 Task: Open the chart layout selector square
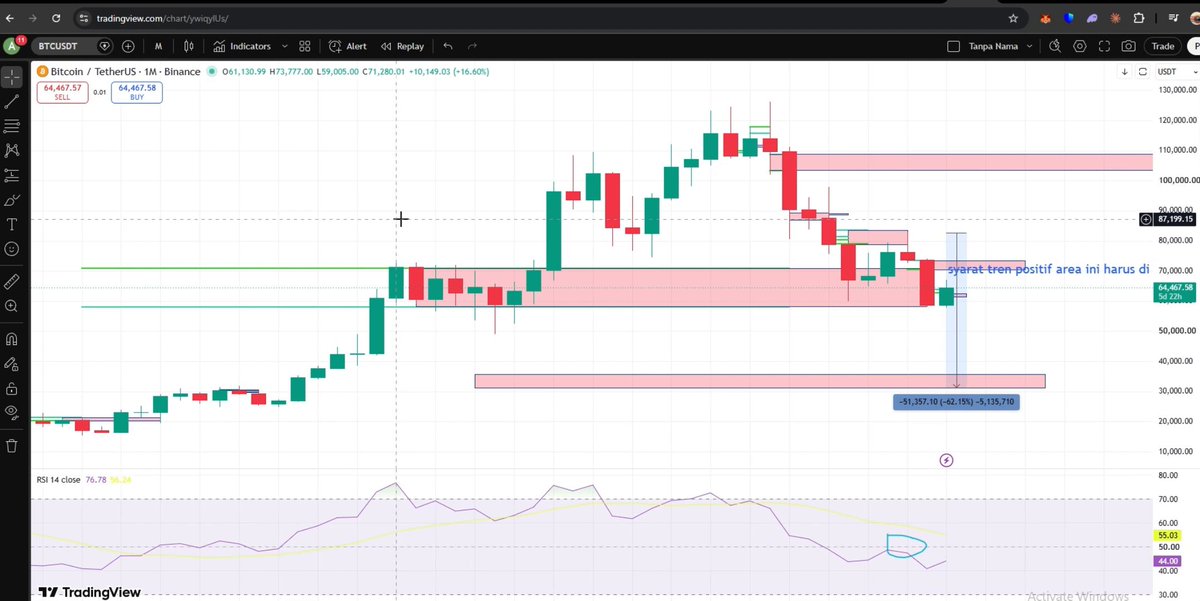953,46
